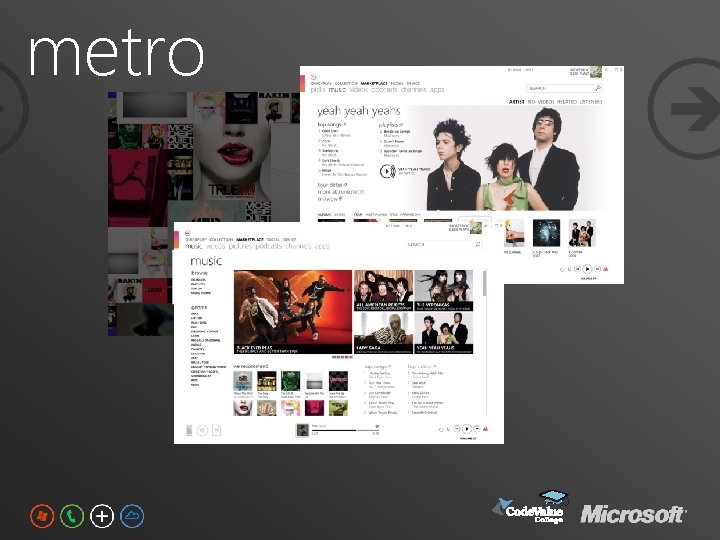Skip to next track in music window
Screen dimensions: 720x540
click(477, 429)
